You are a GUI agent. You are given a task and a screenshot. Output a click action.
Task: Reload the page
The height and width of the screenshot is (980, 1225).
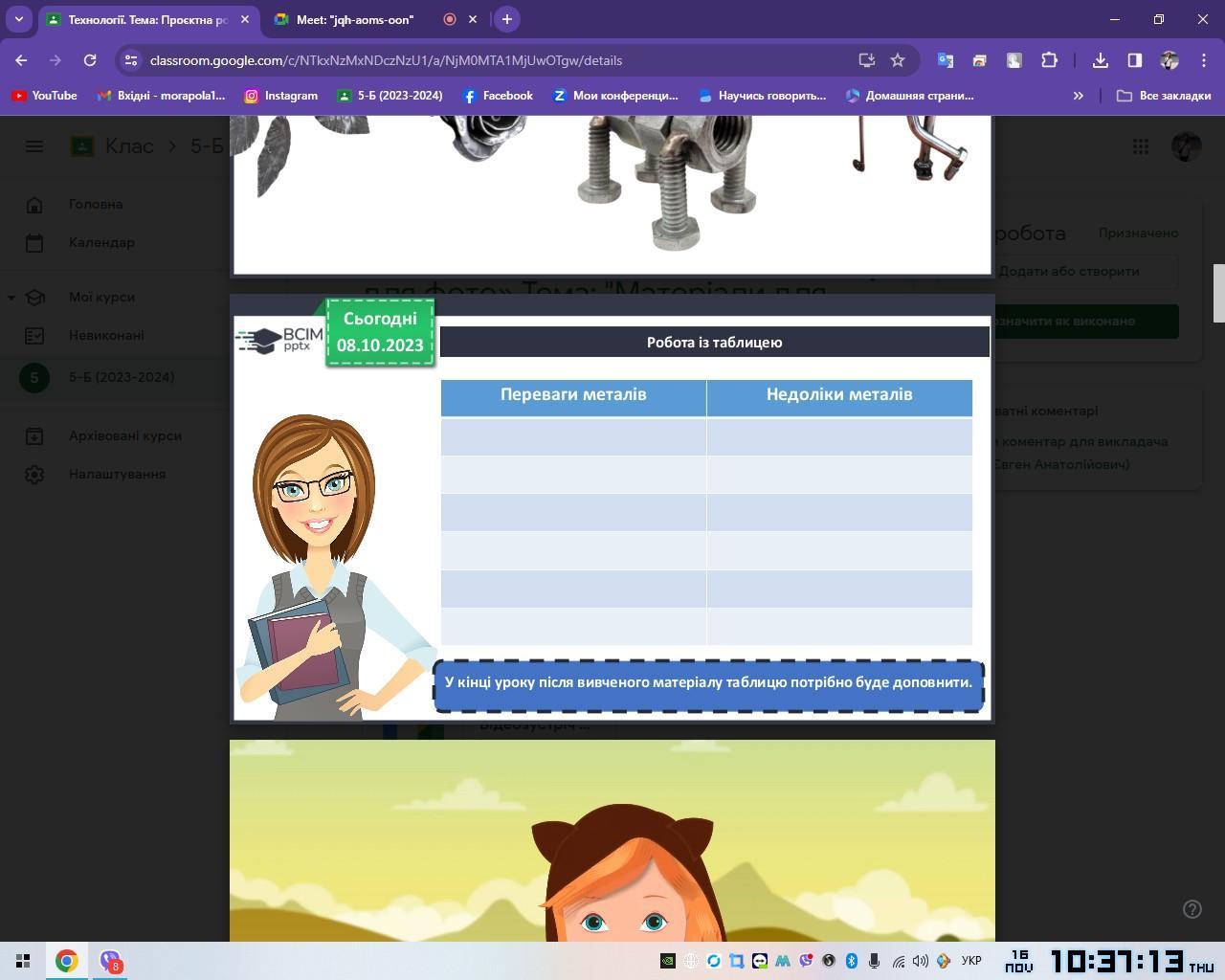(90, 60)
